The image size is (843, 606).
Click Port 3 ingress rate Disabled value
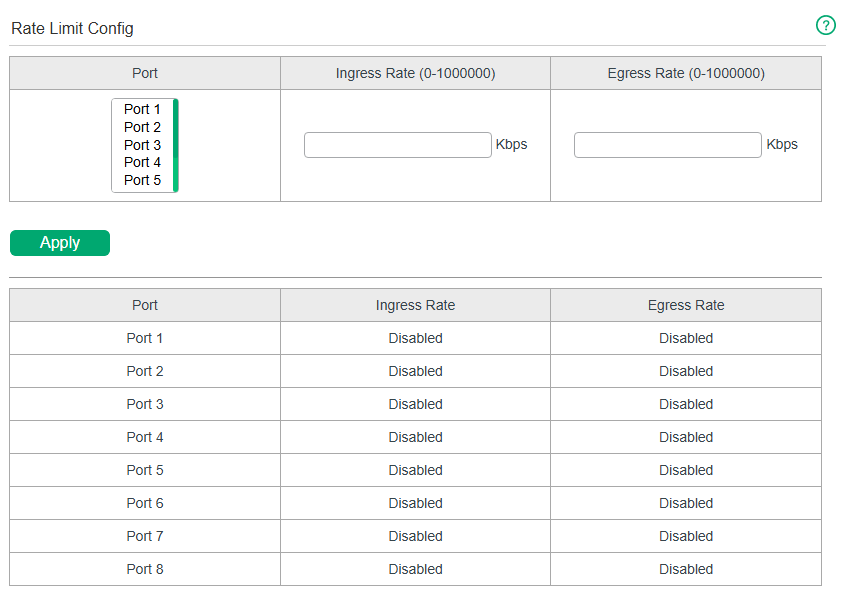coord(415,404)
